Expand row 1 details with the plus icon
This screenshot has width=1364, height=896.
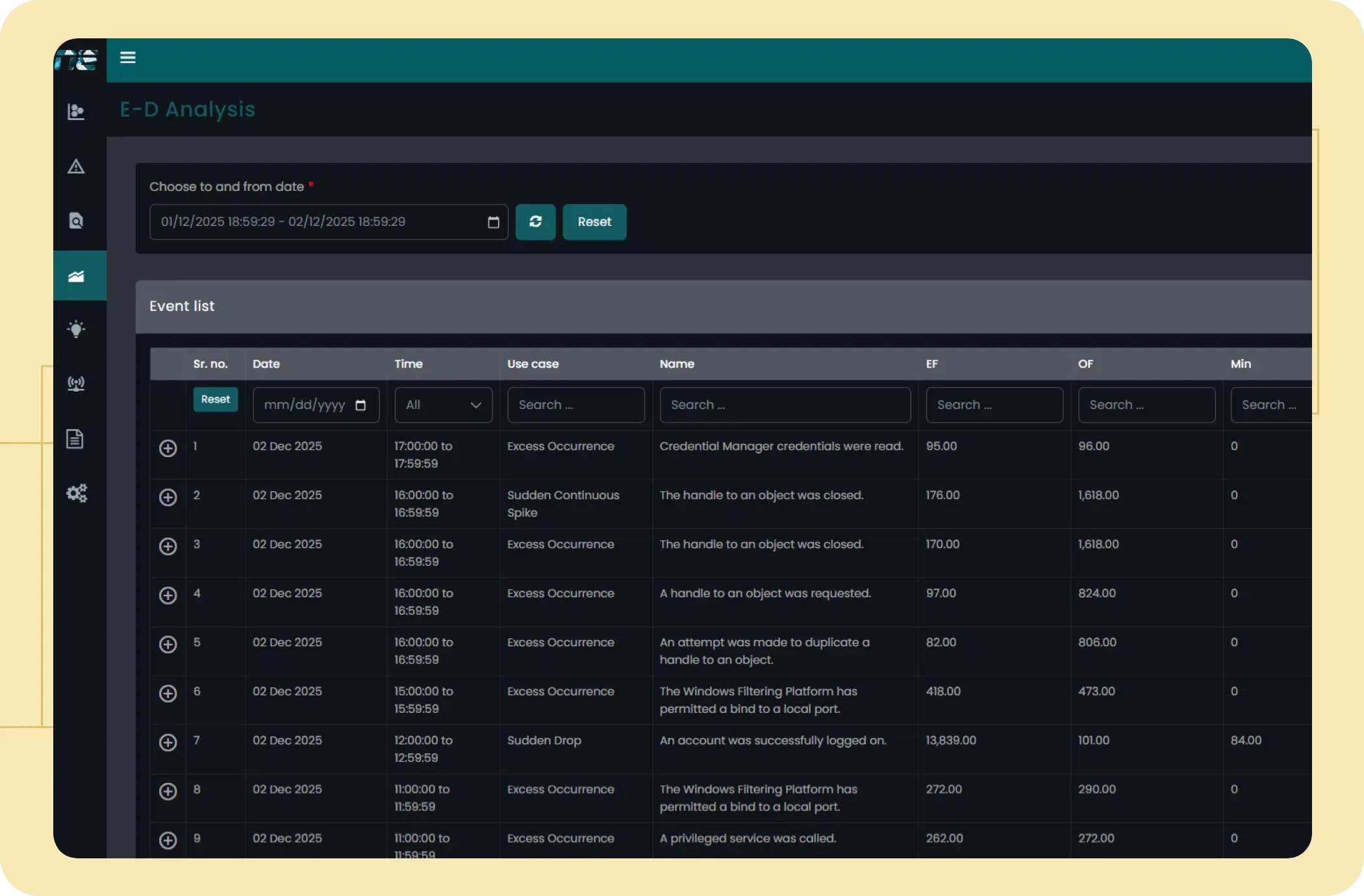168,449
